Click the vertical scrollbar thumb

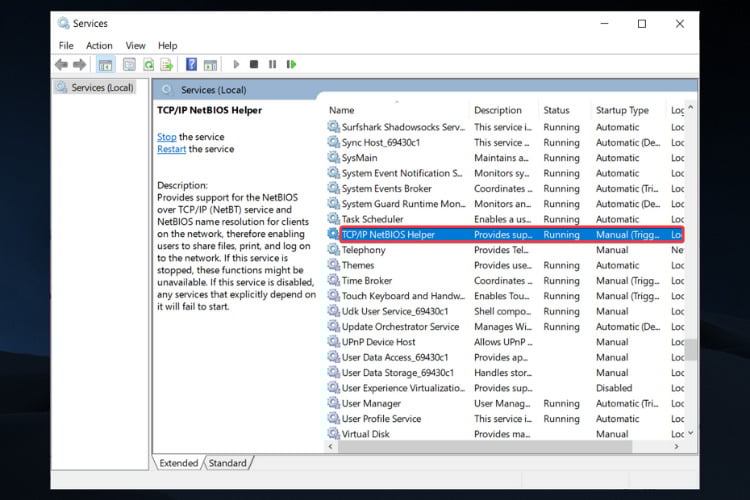click(690, 350)
